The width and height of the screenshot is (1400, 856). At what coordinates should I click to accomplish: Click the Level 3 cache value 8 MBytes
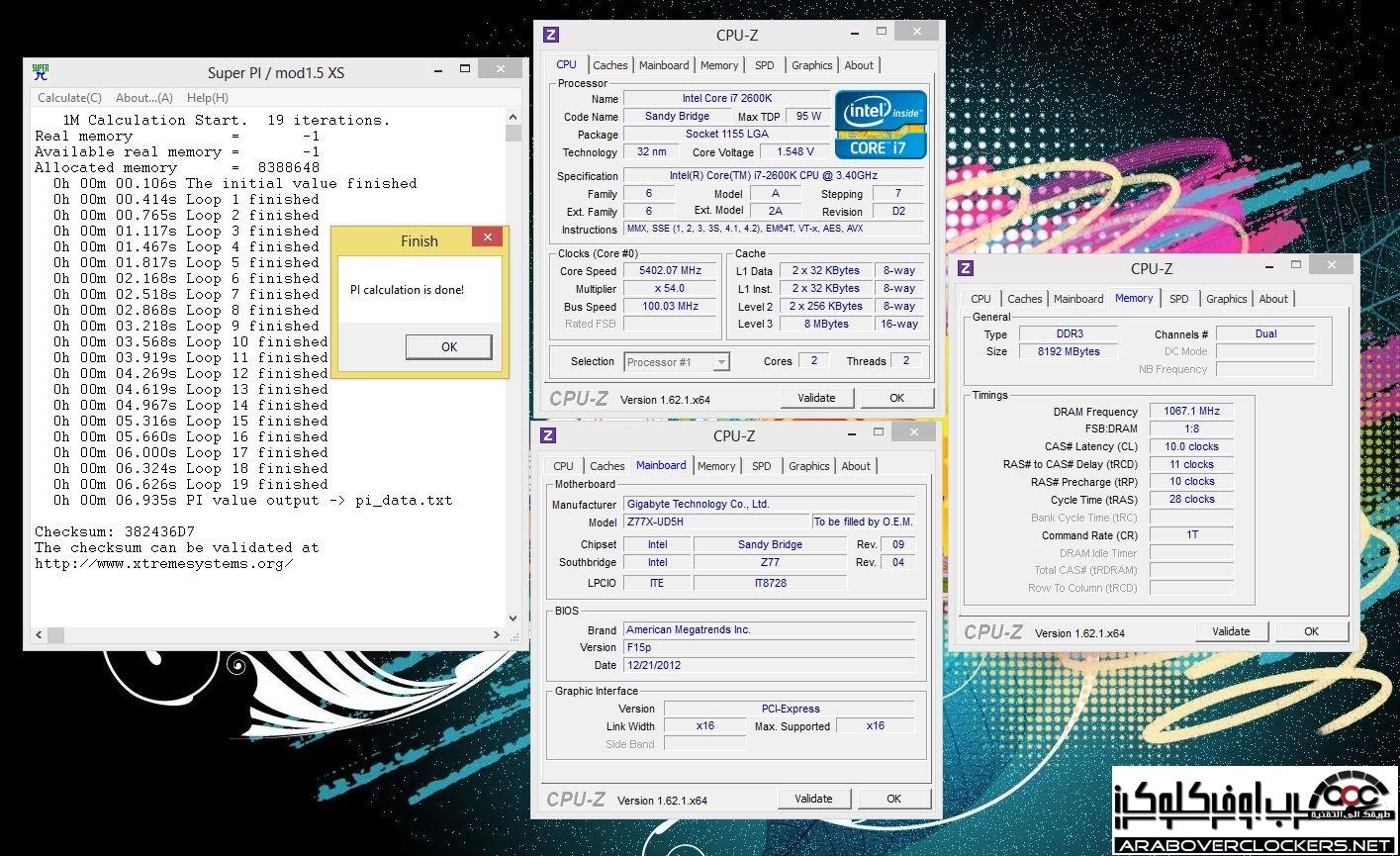825,325
